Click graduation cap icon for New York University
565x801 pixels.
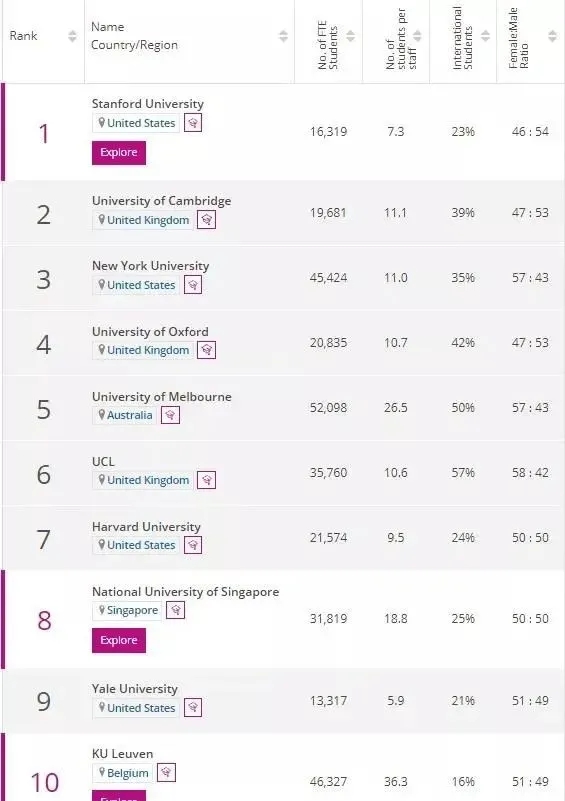(193, 285)
